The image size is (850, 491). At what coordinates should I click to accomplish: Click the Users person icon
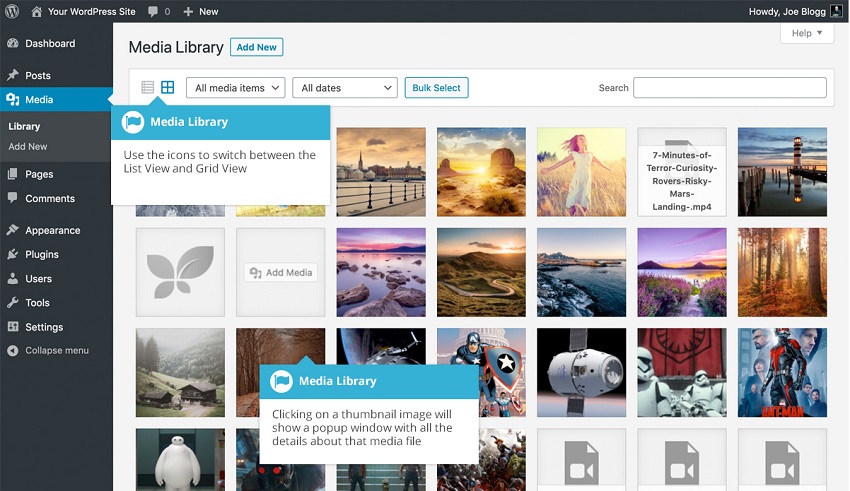(13, 279)
